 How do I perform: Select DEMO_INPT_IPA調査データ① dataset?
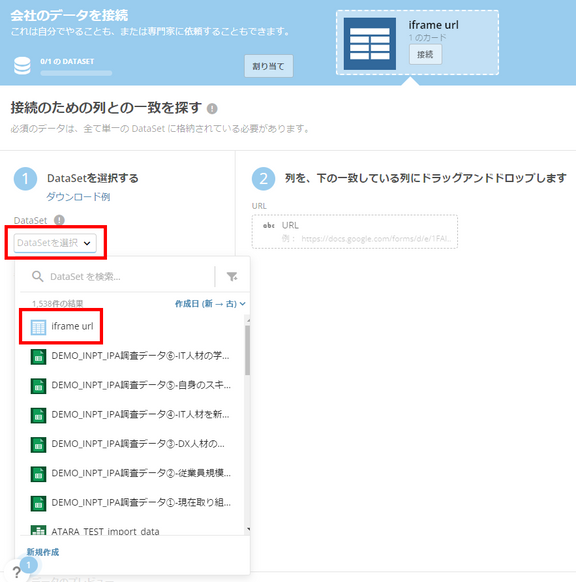click(132, 503)
